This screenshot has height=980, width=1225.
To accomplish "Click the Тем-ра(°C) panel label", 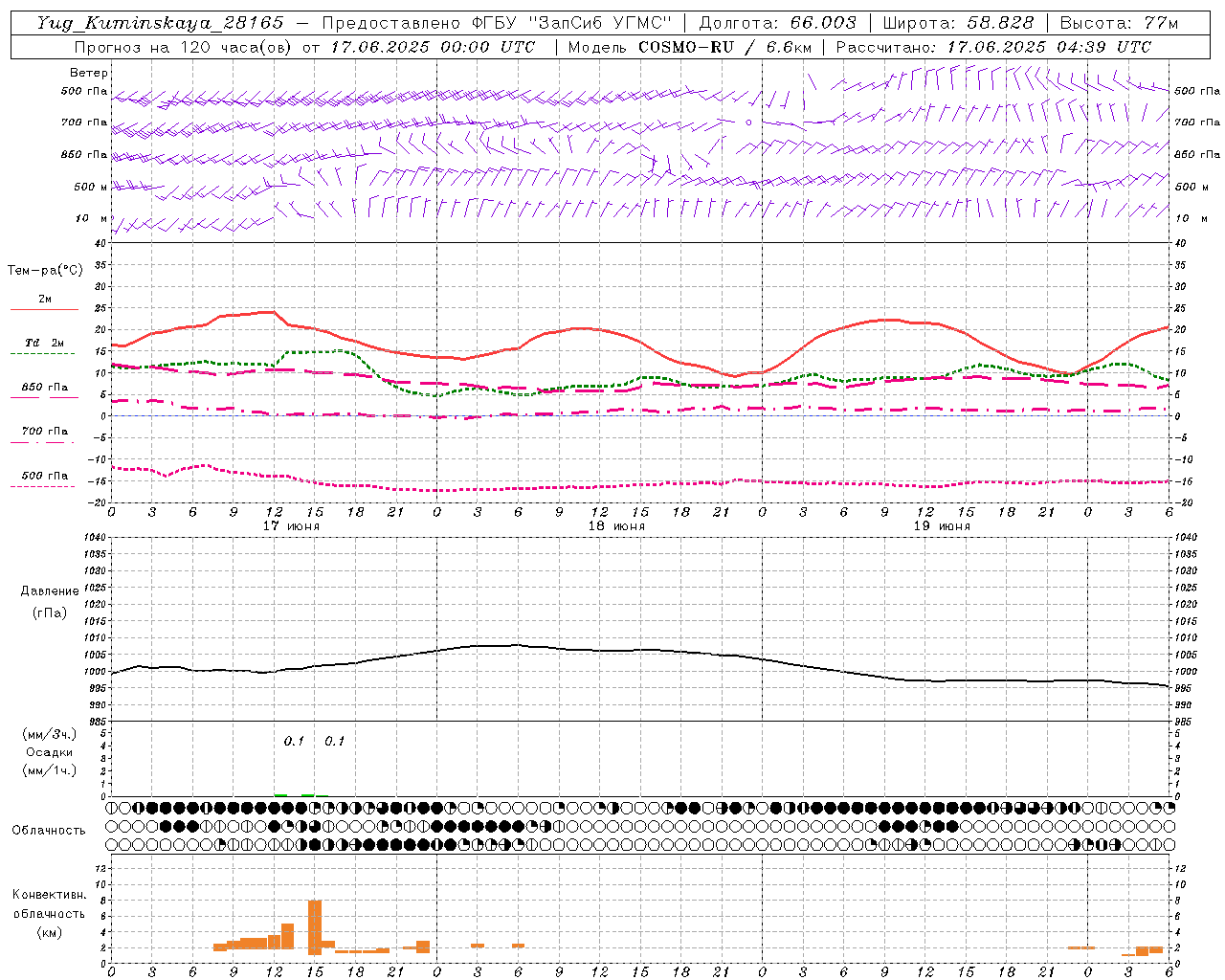I will 45,271.
